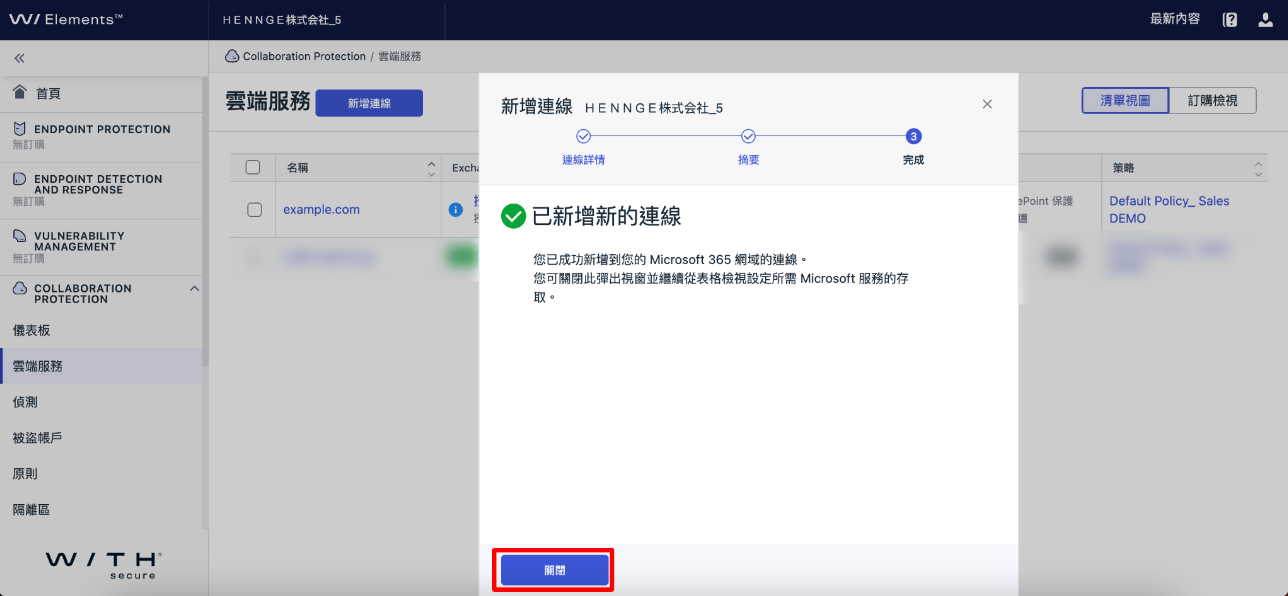Click the Endpoint Detection and Response icon
Viewport: 1288px width, 596px height.
click(20, 179)
